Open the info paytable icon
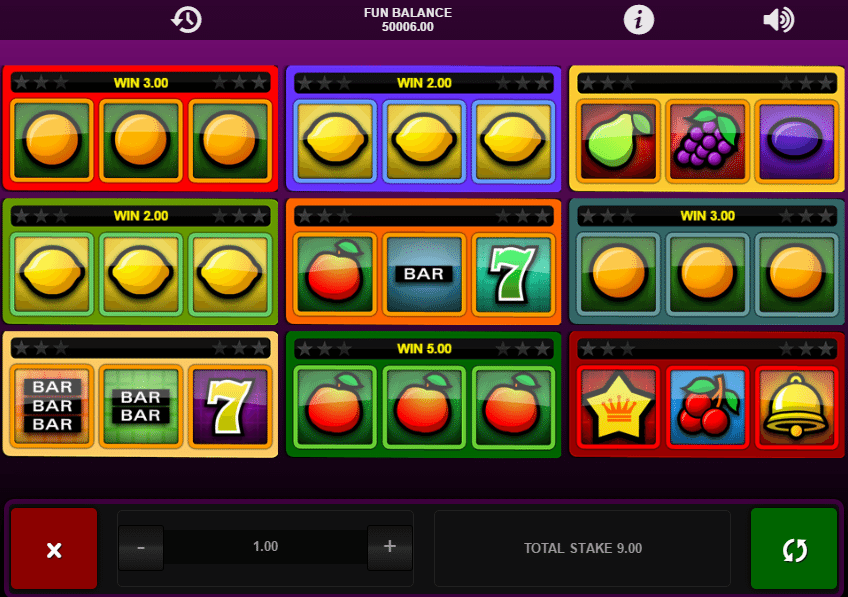 [x=639, y=20]
